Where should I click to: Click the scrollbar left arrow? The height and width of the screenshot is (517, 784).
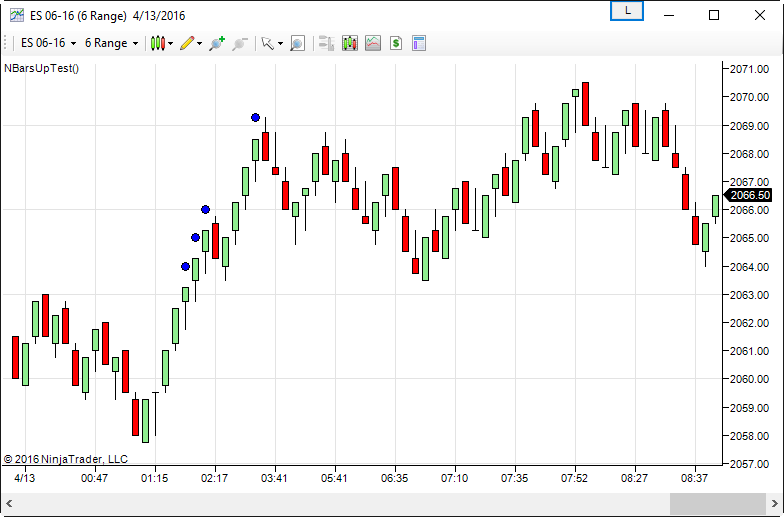pos(9,503)
